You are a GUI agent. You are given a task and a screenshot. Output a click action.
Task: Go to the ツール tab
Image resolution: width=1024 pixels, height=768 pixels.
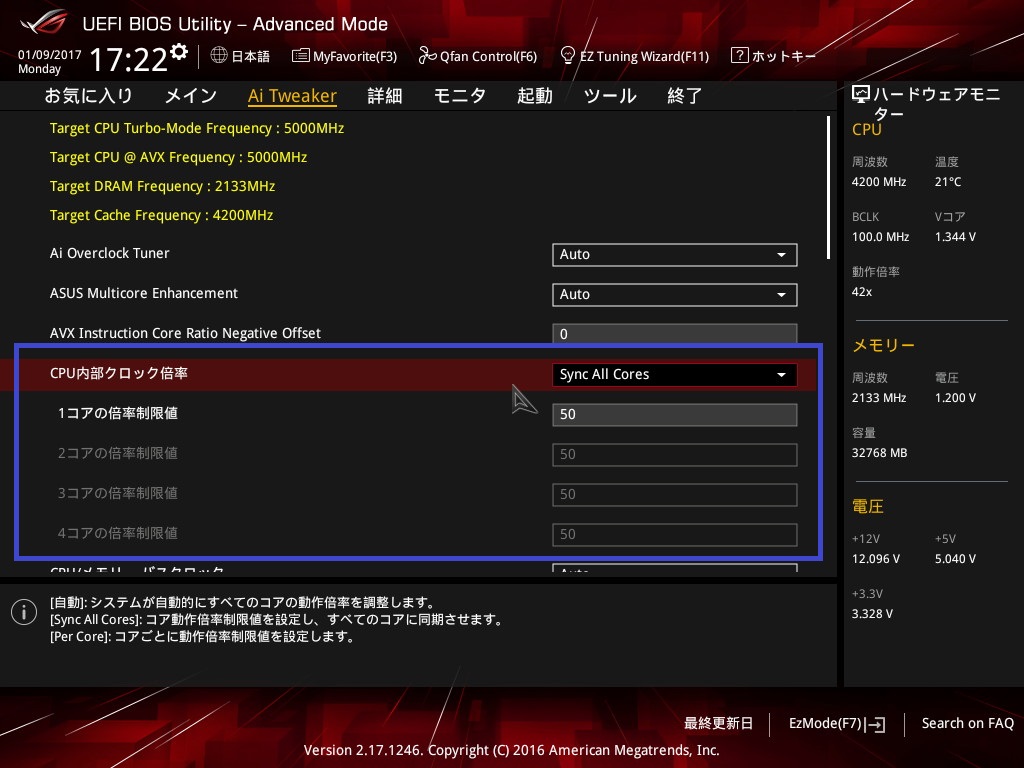pyautogui.click(x=610, y=96)
